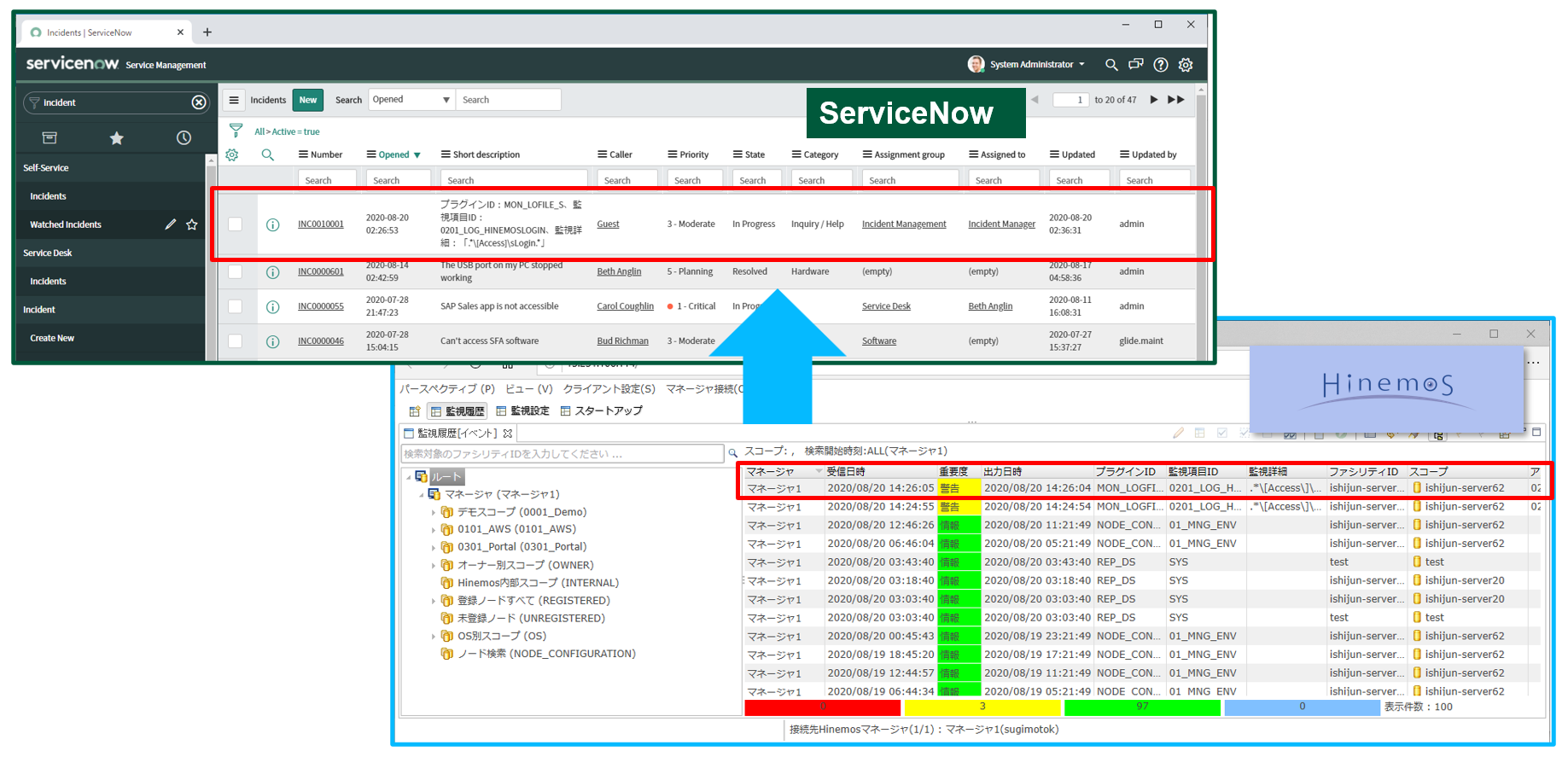This screenshot has height=757, width=1568.
Task: Preview record INC0000046 info icon
Action: (273, 341)
